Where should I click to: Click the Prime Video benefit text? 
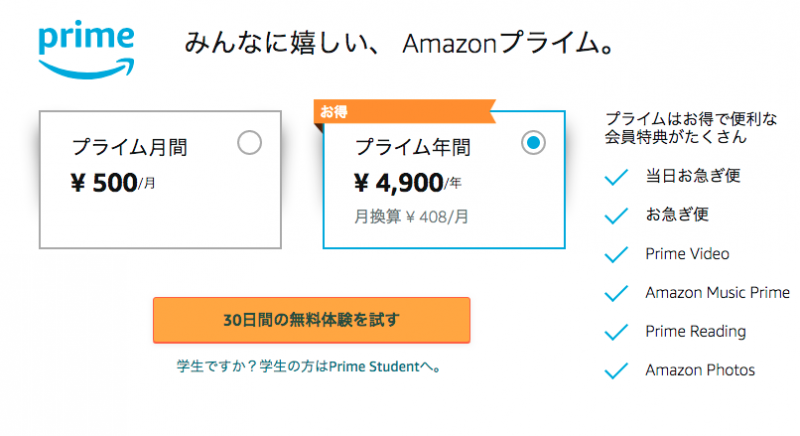click(x=687, y=253)
